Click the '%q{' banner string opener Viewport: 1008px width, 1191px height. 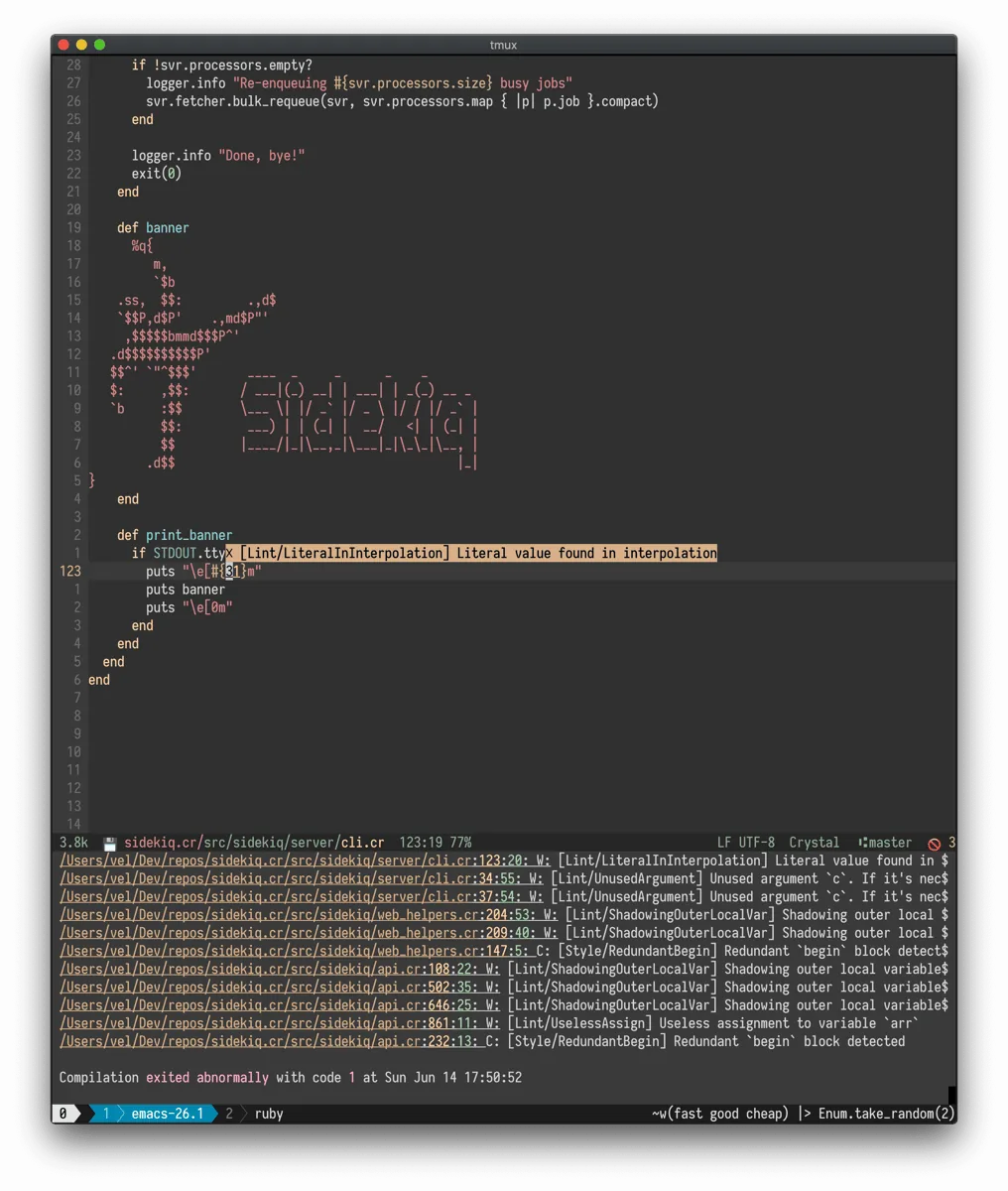click(x=142, y=246)
